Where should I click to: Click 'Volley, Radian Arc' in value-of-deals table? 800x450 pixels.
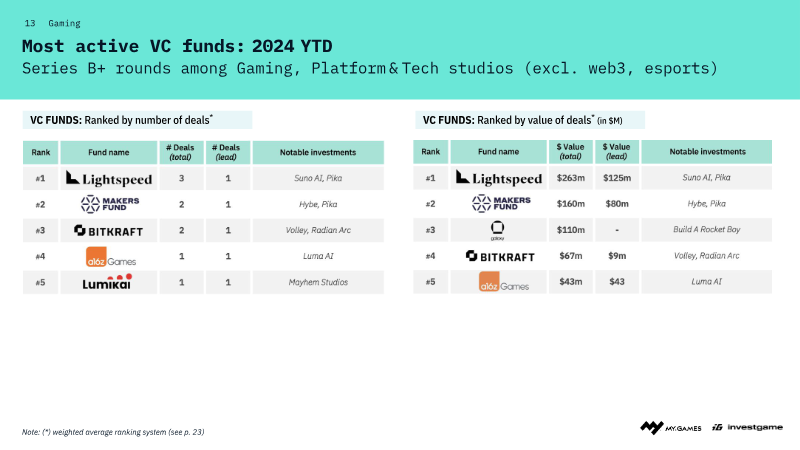(707, 256)
